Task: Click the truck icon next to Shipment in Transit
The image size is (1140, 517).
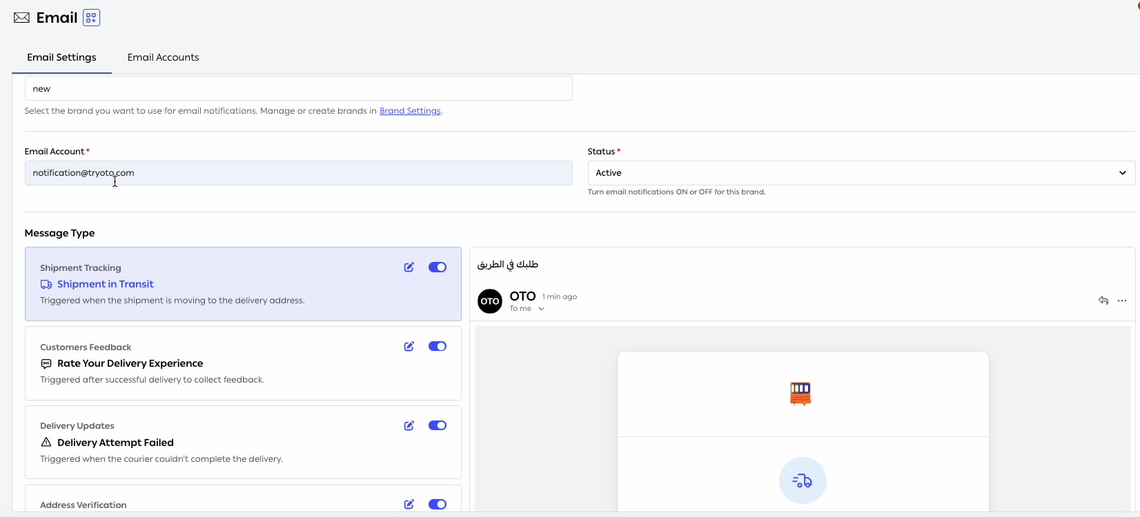Action: (x=46, y=284)
